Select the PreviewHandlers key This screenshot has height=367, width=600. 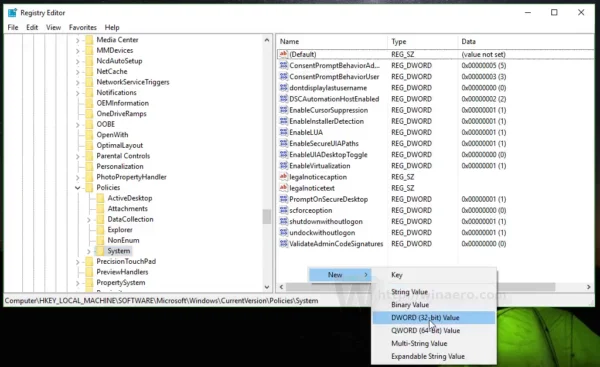pyautogui.click(x=122, y=272)
